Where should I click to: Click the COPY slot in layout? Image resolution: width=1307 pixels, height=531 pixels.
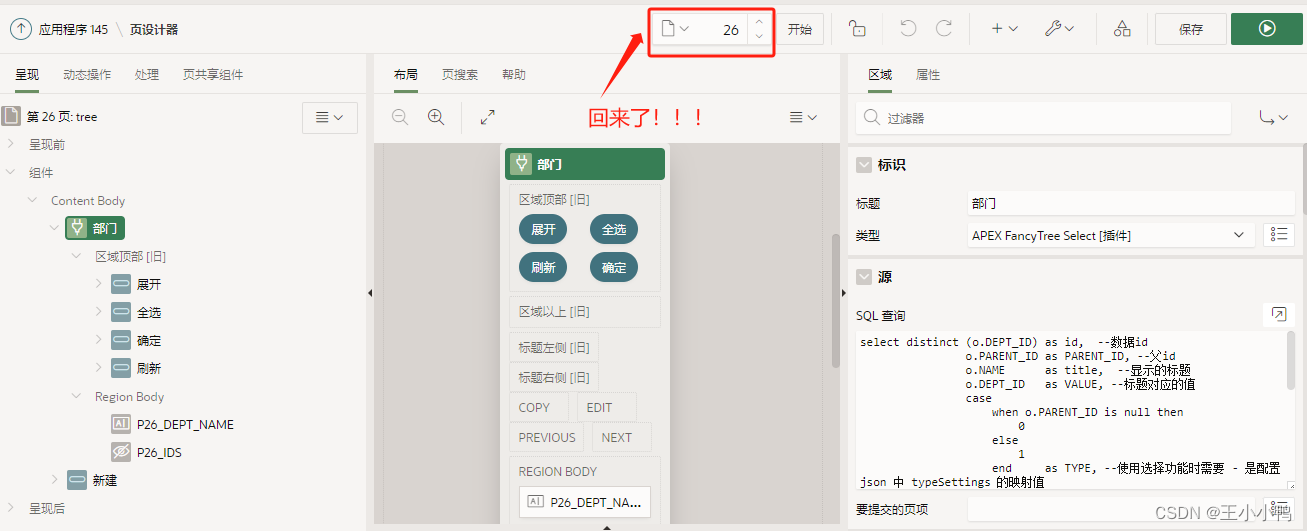click(x=539, y=408)
